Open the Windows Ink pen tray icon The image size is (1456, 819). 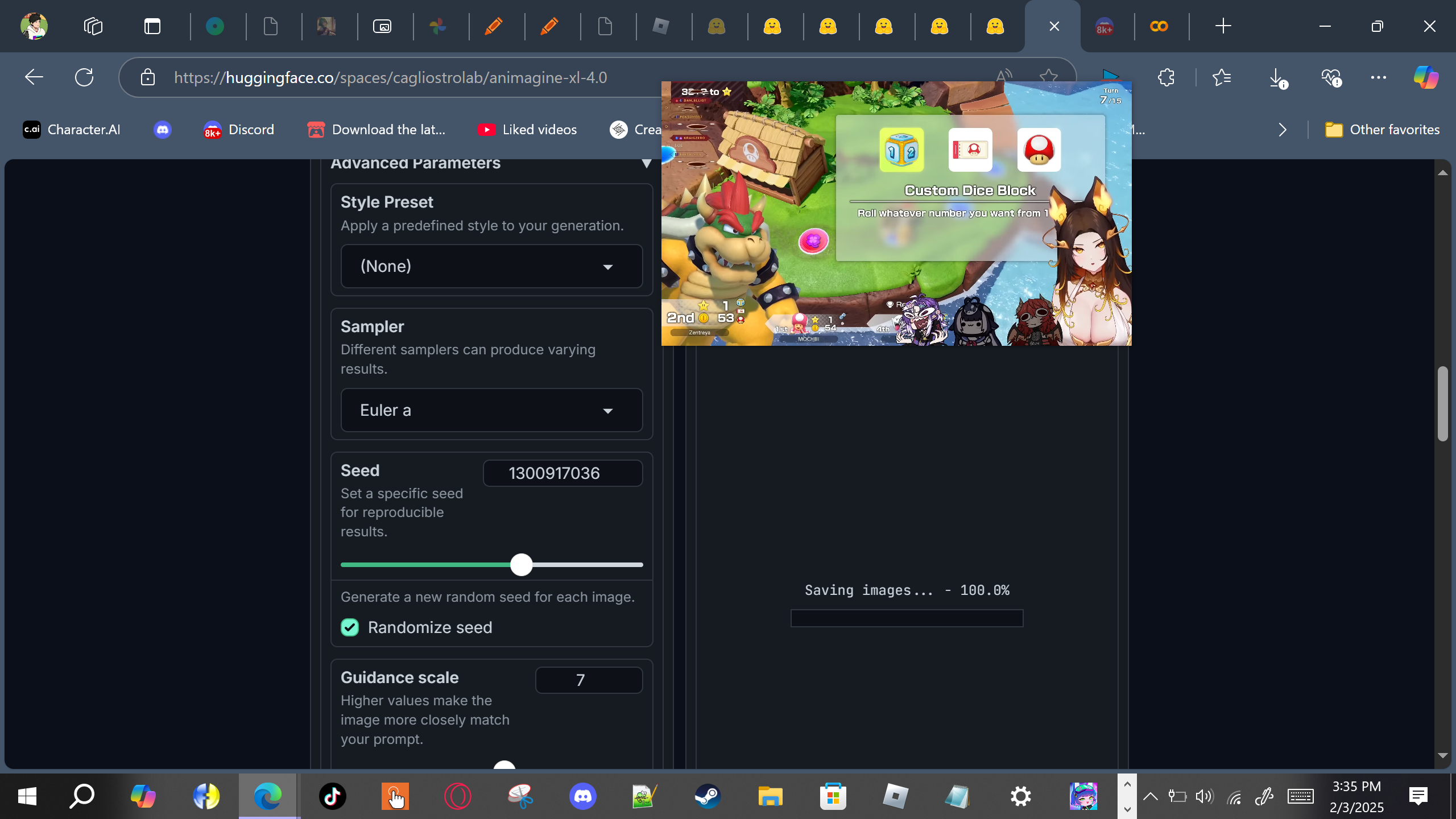[1264, 796]
